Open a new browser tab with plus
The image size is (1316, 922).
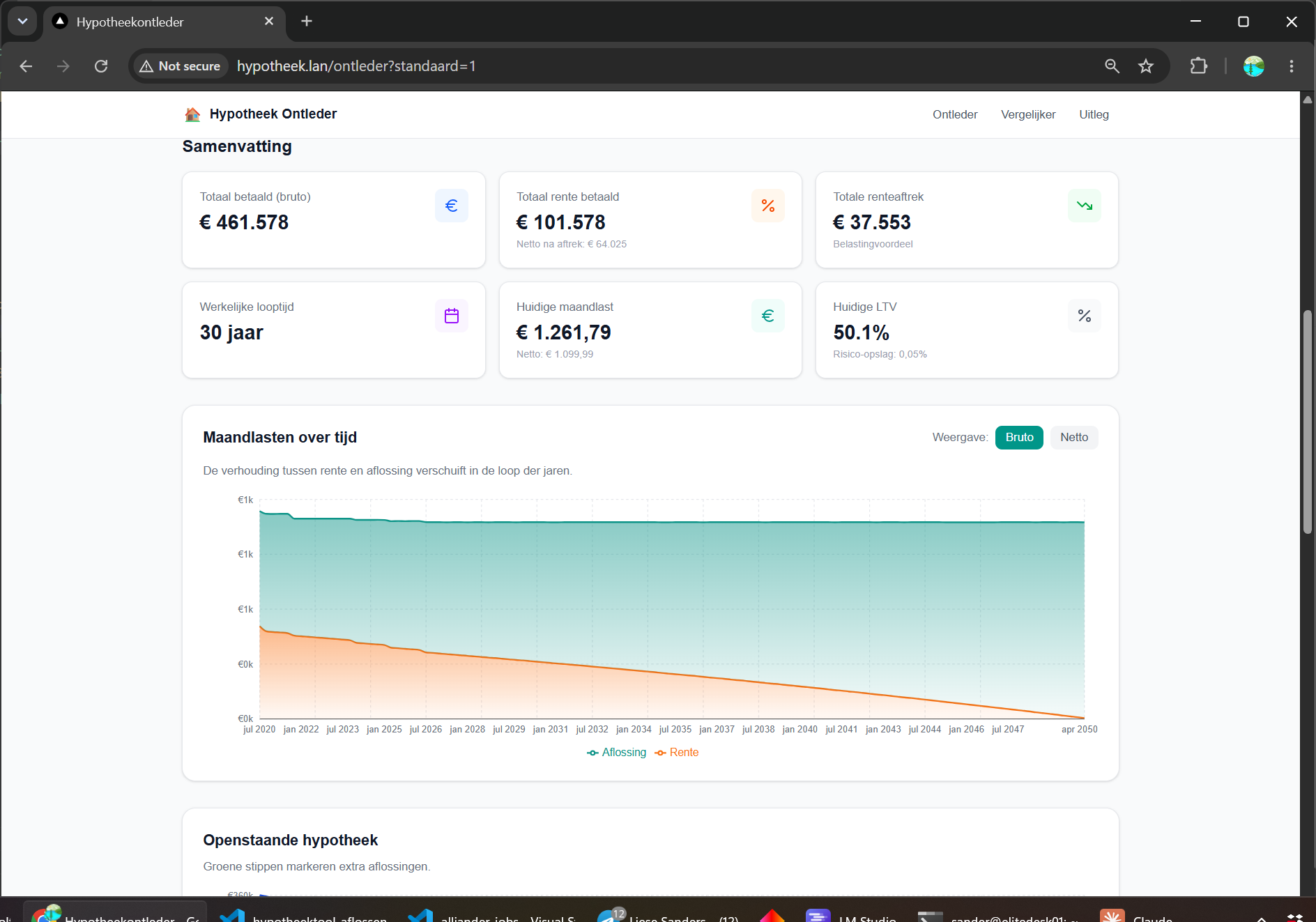click(307, 22)
